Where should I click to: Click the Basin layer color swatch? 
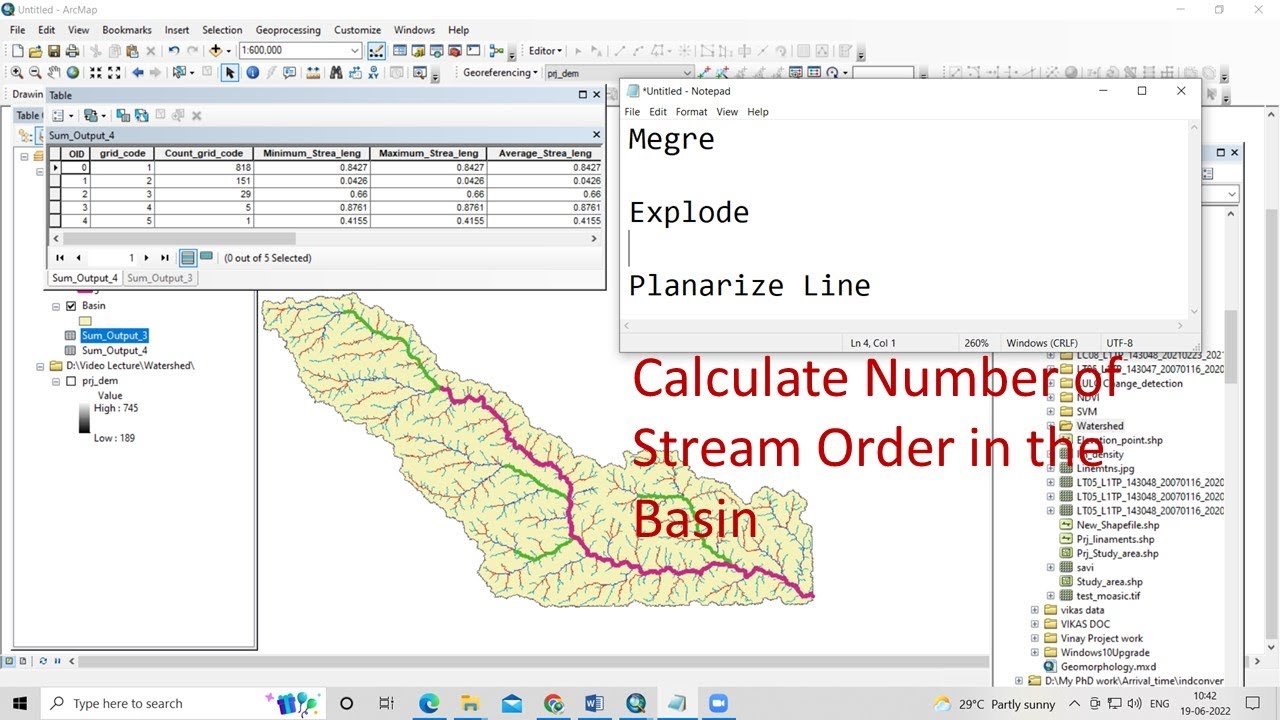click(85, 320)
